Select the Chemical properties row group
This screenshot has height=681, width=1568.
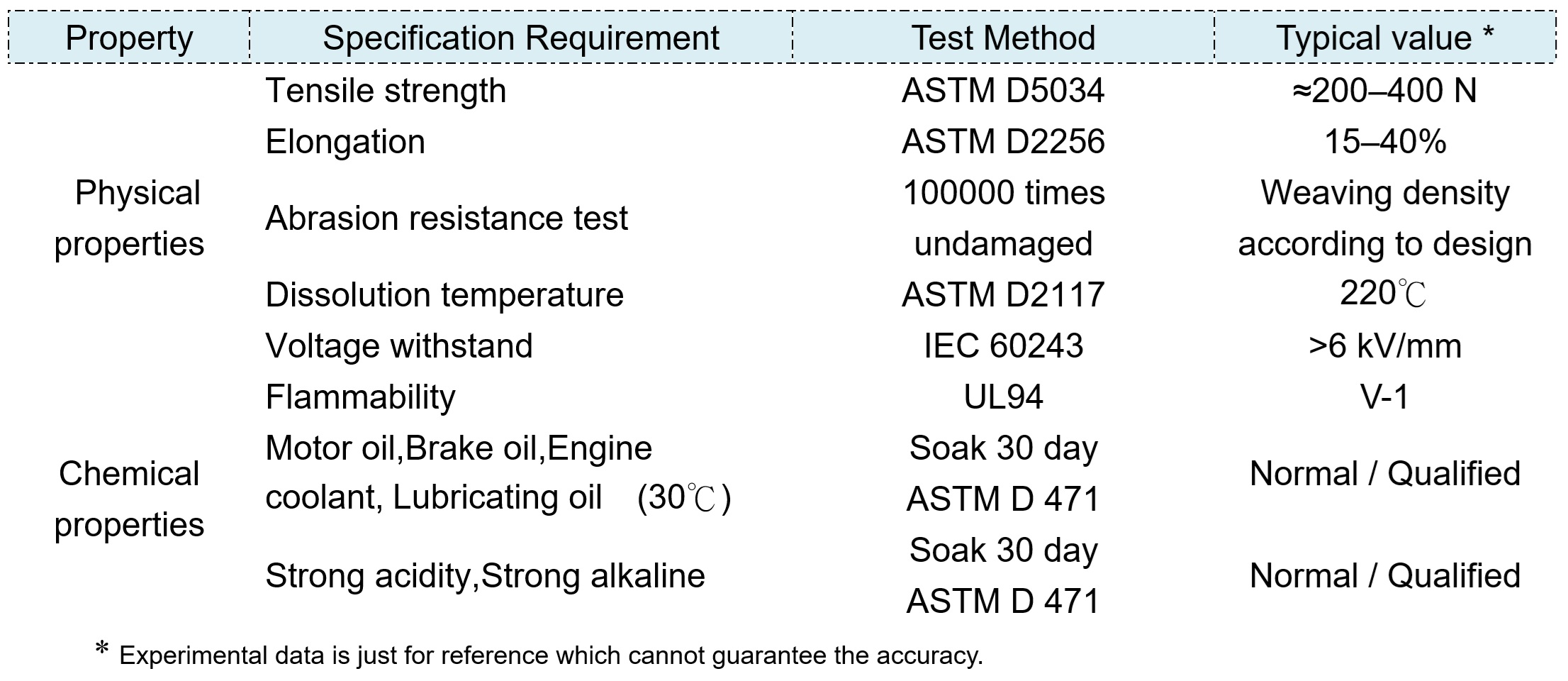point(130,499)
